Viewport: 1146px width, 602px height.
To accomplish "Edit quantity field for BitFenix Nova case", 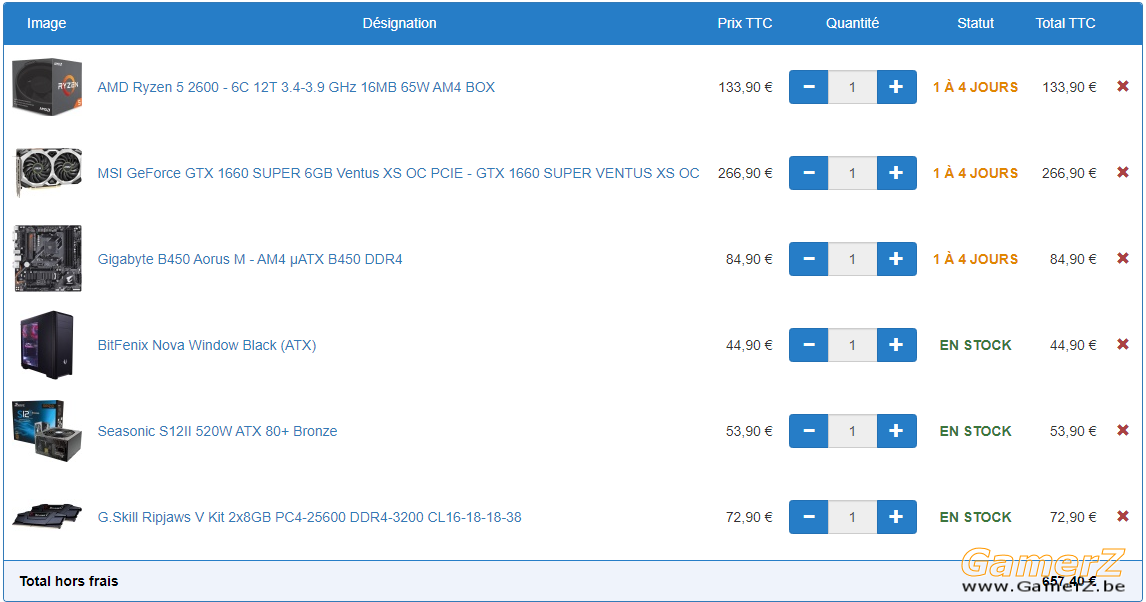I will pos(852,345).
